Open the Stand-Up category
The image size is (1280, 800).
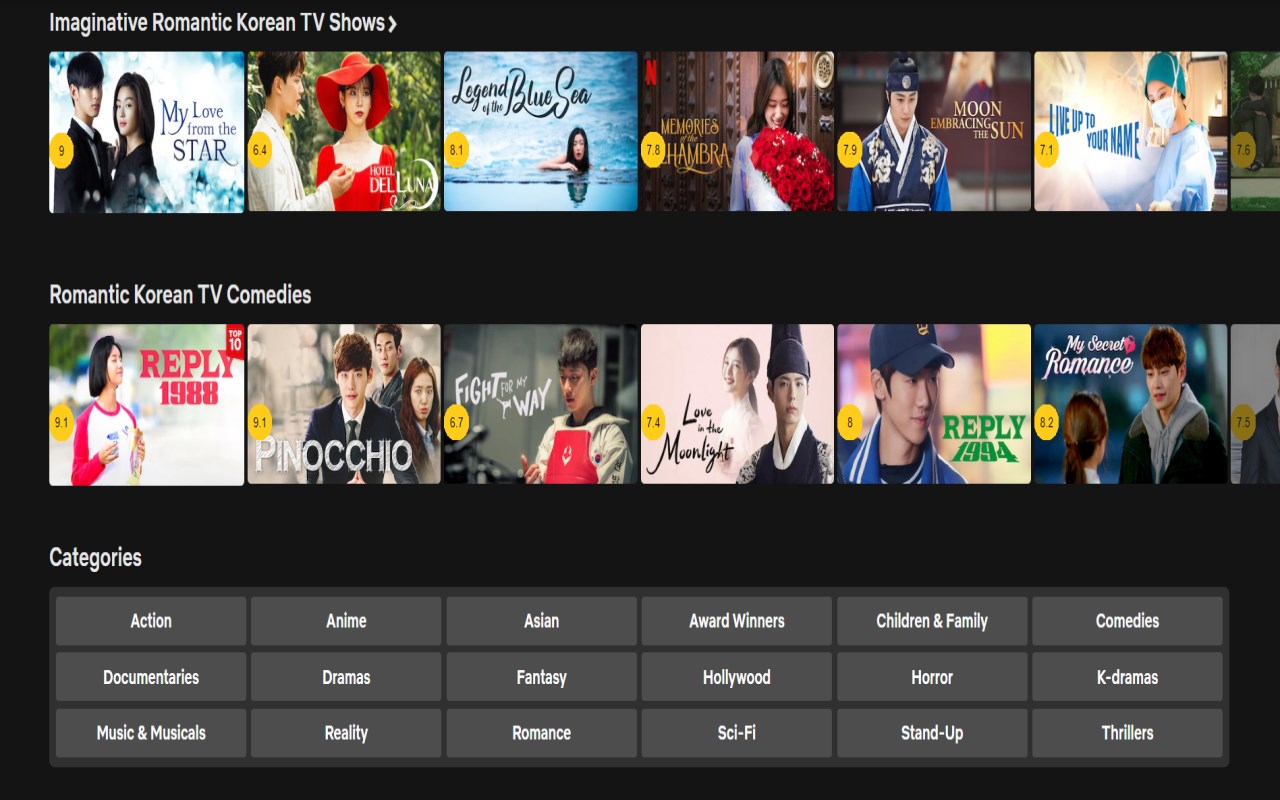932,733
